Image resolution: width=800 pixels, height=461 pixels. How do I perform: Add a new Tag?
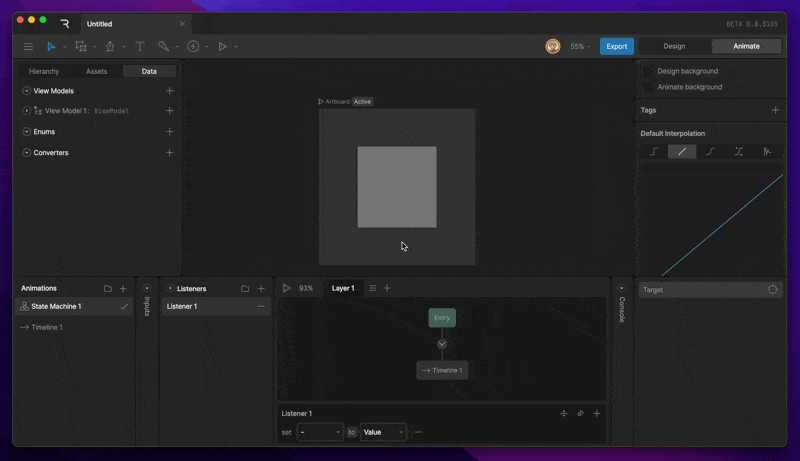coord(775,110)
